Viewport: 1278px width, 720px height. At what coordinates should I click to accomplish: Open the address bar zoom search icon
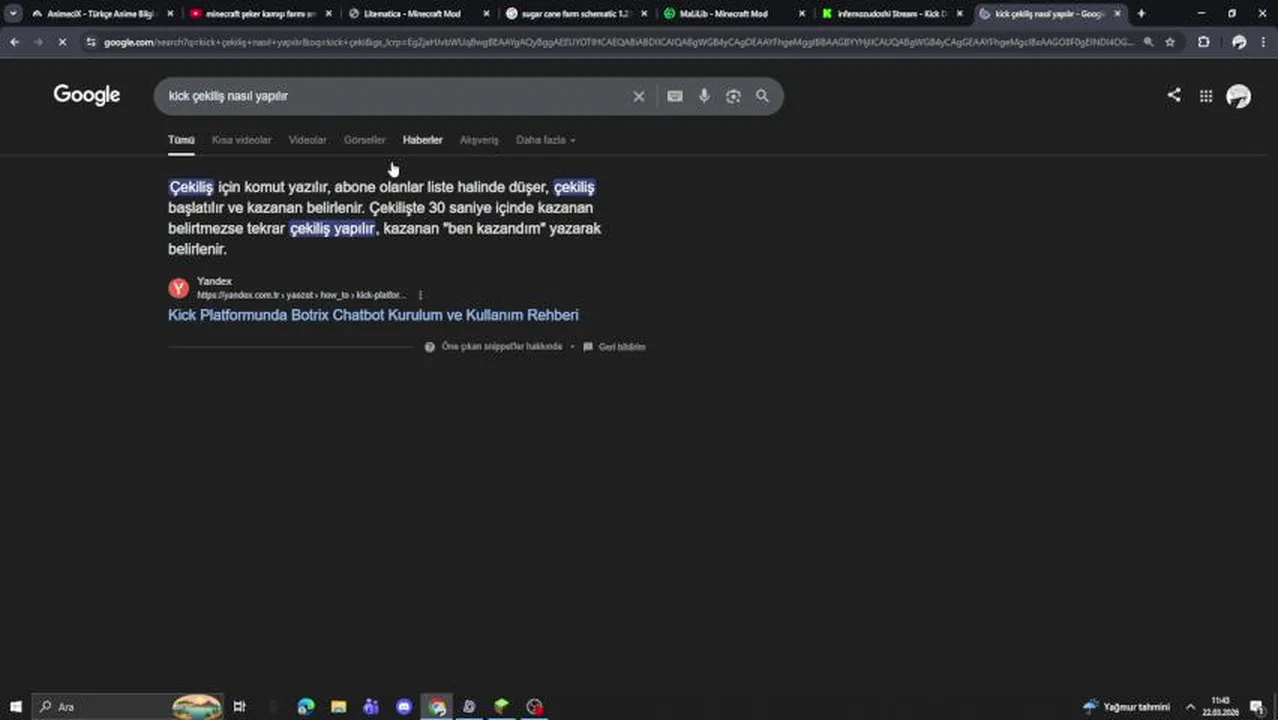point(1148,42)
